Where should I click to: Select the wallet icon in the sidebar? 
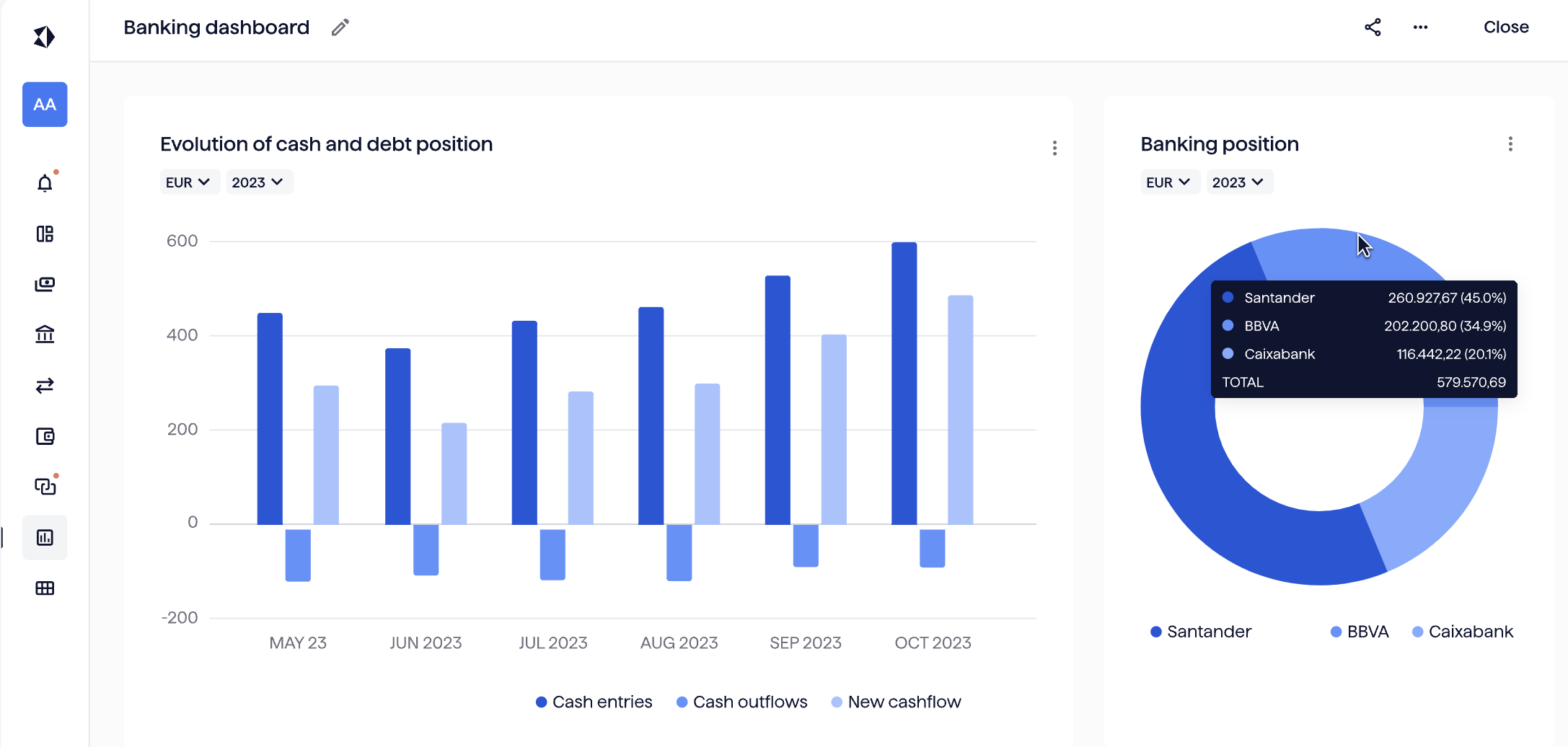point(45,436)
